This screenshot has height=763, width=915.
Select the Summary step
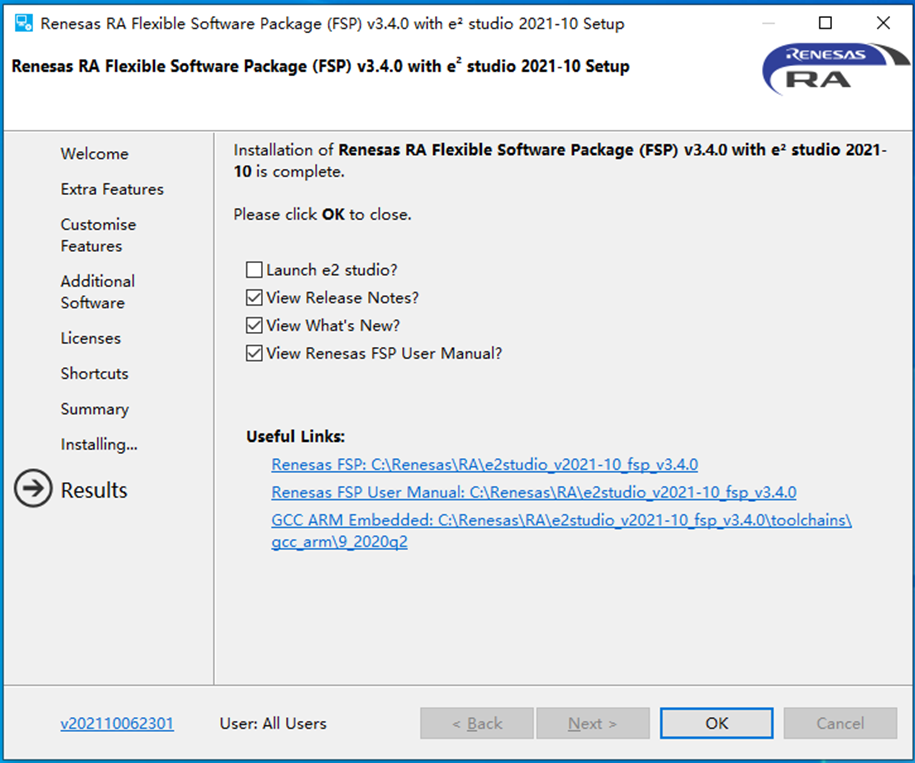95,409
